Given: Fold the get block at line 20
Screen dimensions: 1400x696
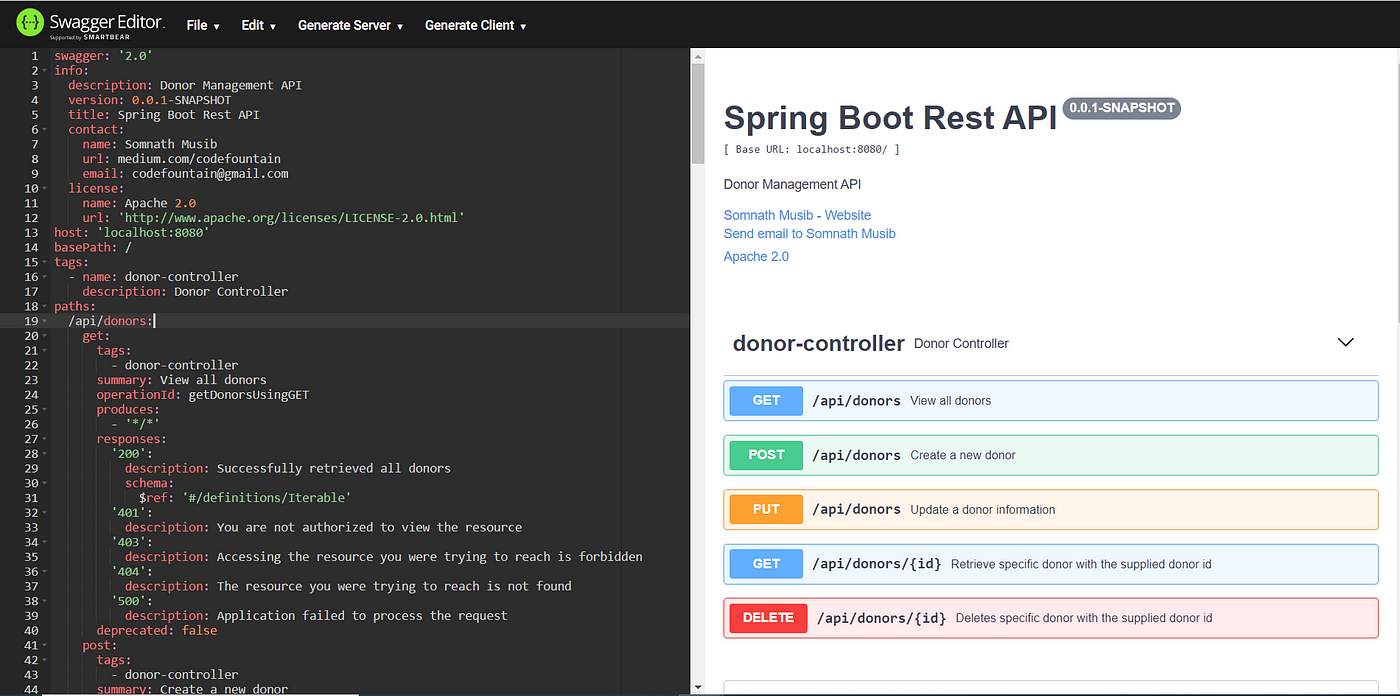Looking at the screenshot, I should [x=45, y=336].
